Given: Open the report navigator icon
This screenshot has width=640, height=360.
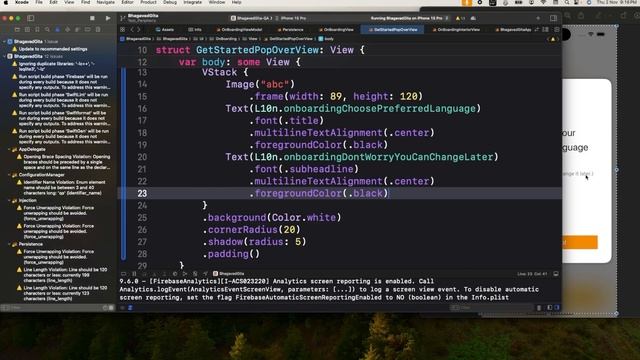Looking at the screenshot, I should coord(98,30).
